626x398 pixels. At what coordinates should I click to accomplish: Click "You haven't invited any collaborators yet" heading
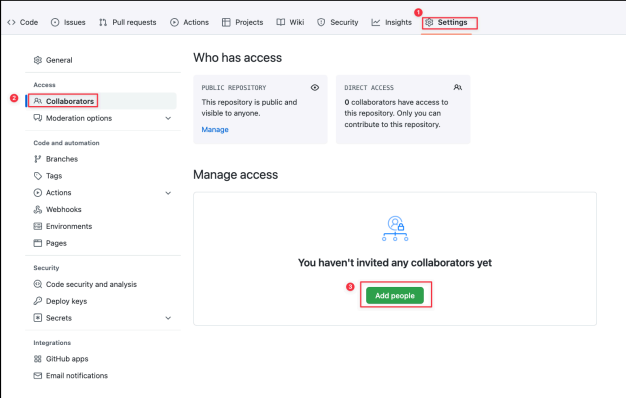click(395, 263)
